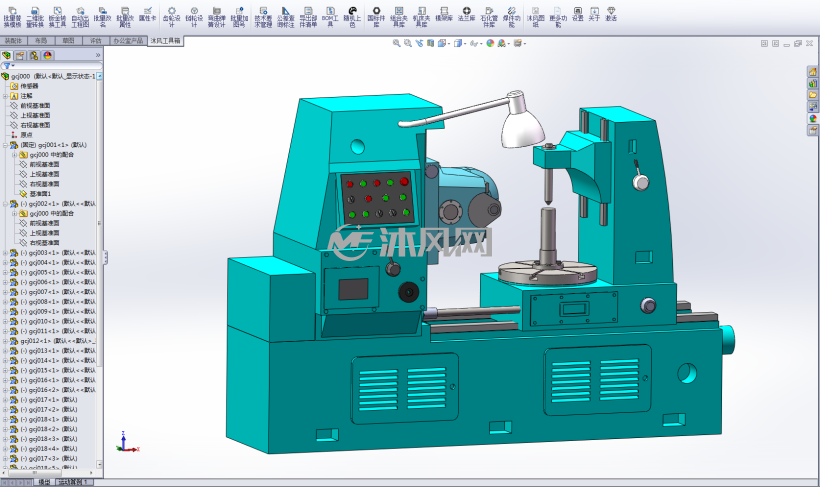Click the 随机上色 random coloring icon
This screenshot has height=487, width=820.
[x=352, y=17]
